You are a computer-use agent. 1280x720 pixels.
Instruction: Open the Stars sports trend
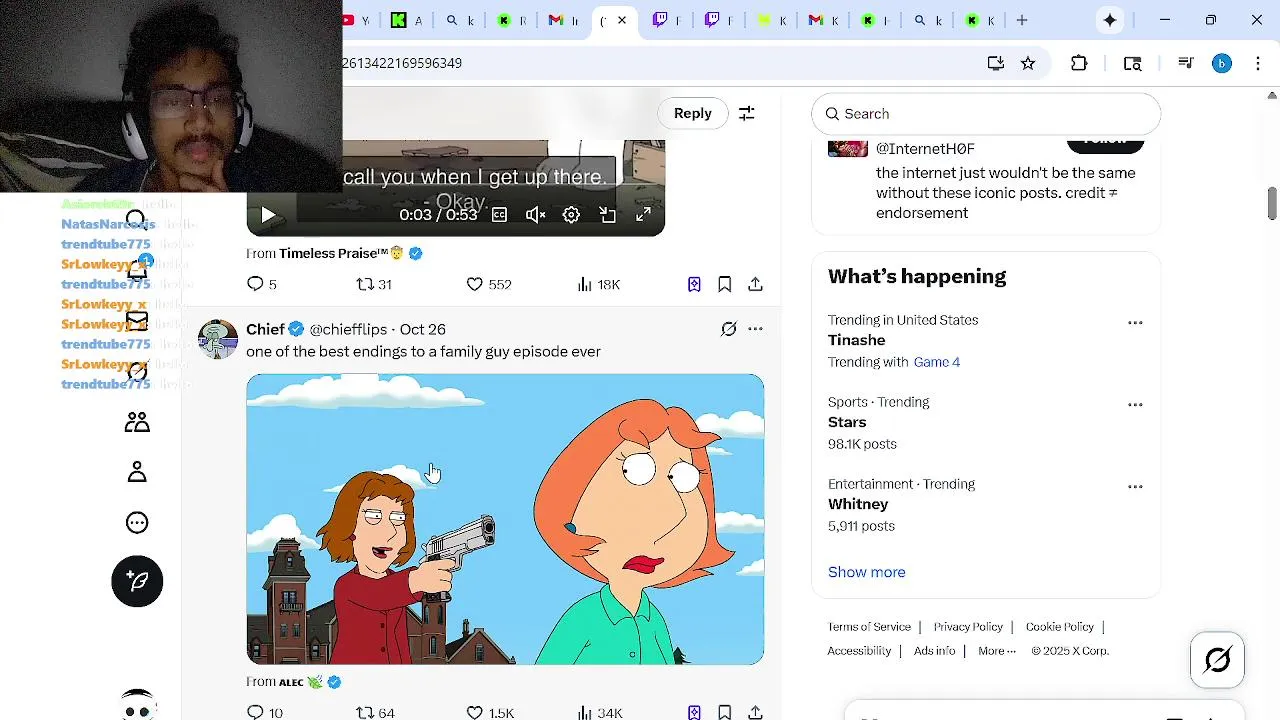point(847,422)
